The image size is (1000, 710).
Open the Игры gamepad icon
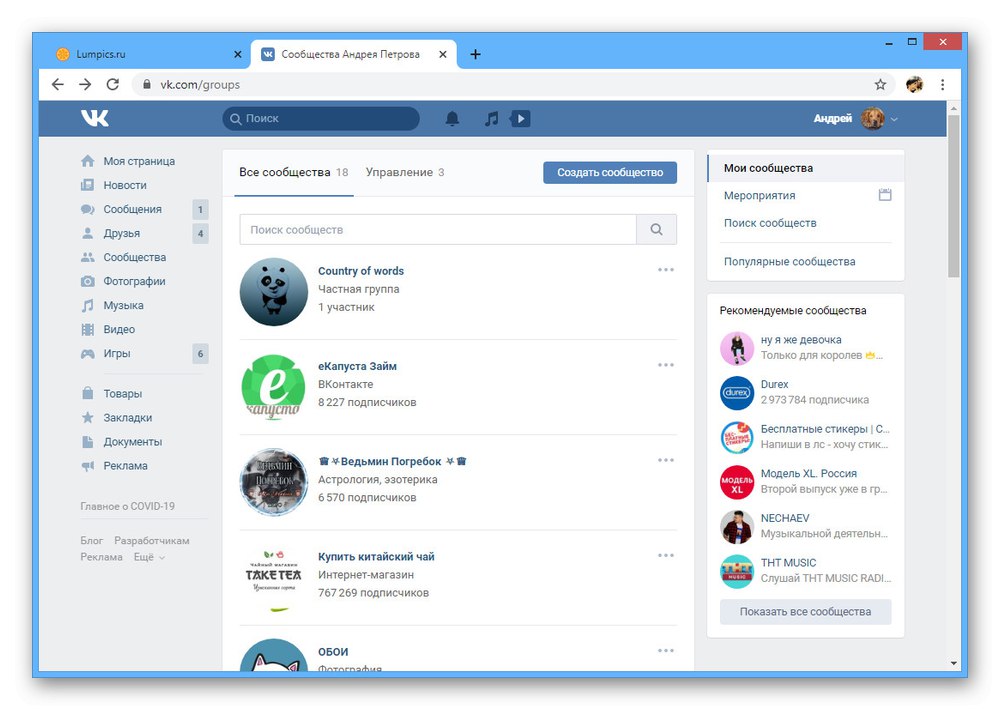click(87, 353)
